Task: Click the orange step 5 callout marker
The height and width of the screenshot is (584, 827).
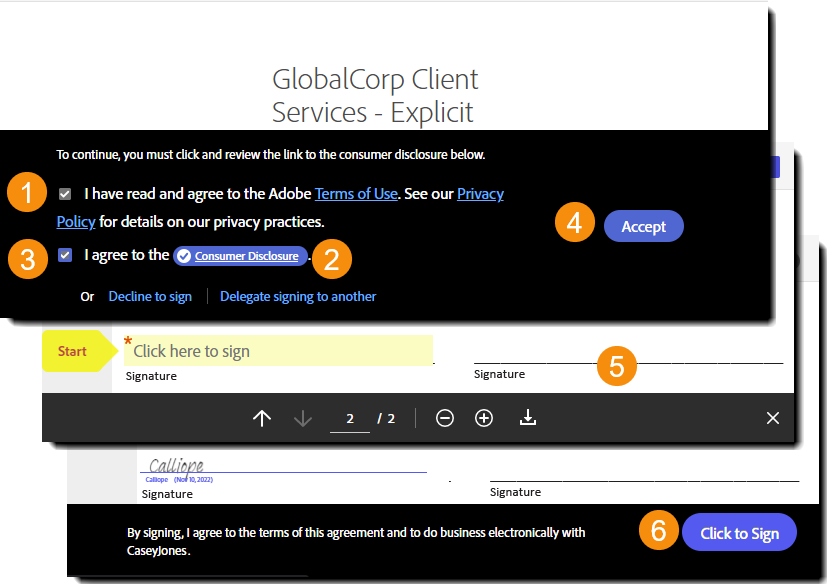Action: click(617, 366)
